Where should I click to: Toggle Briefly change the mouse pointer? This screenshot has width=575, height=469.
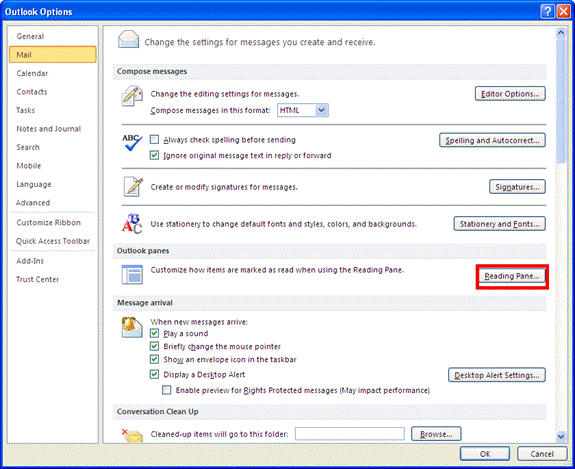[154, 346]
